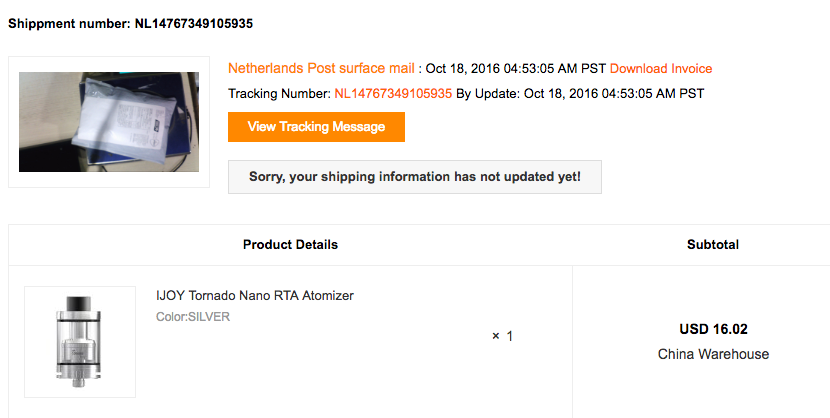830x418 pixels.
Task: Click the China Warehouse label
Action: pyautogui.click(x=713, y=354)
